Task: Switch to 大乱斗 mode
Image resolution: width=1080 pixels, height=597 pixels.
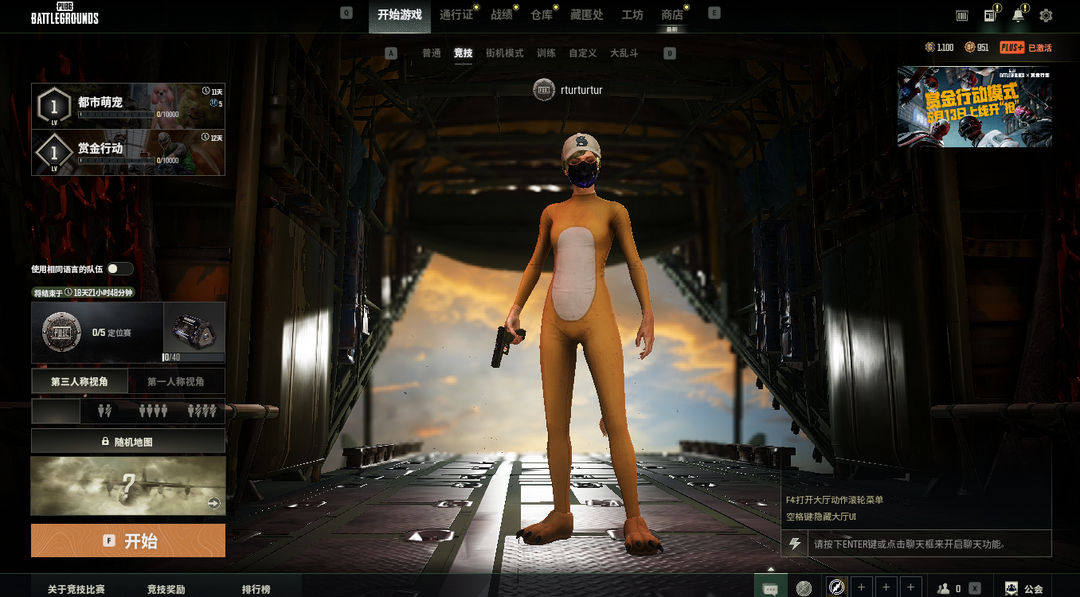Action: click(624, 53)
